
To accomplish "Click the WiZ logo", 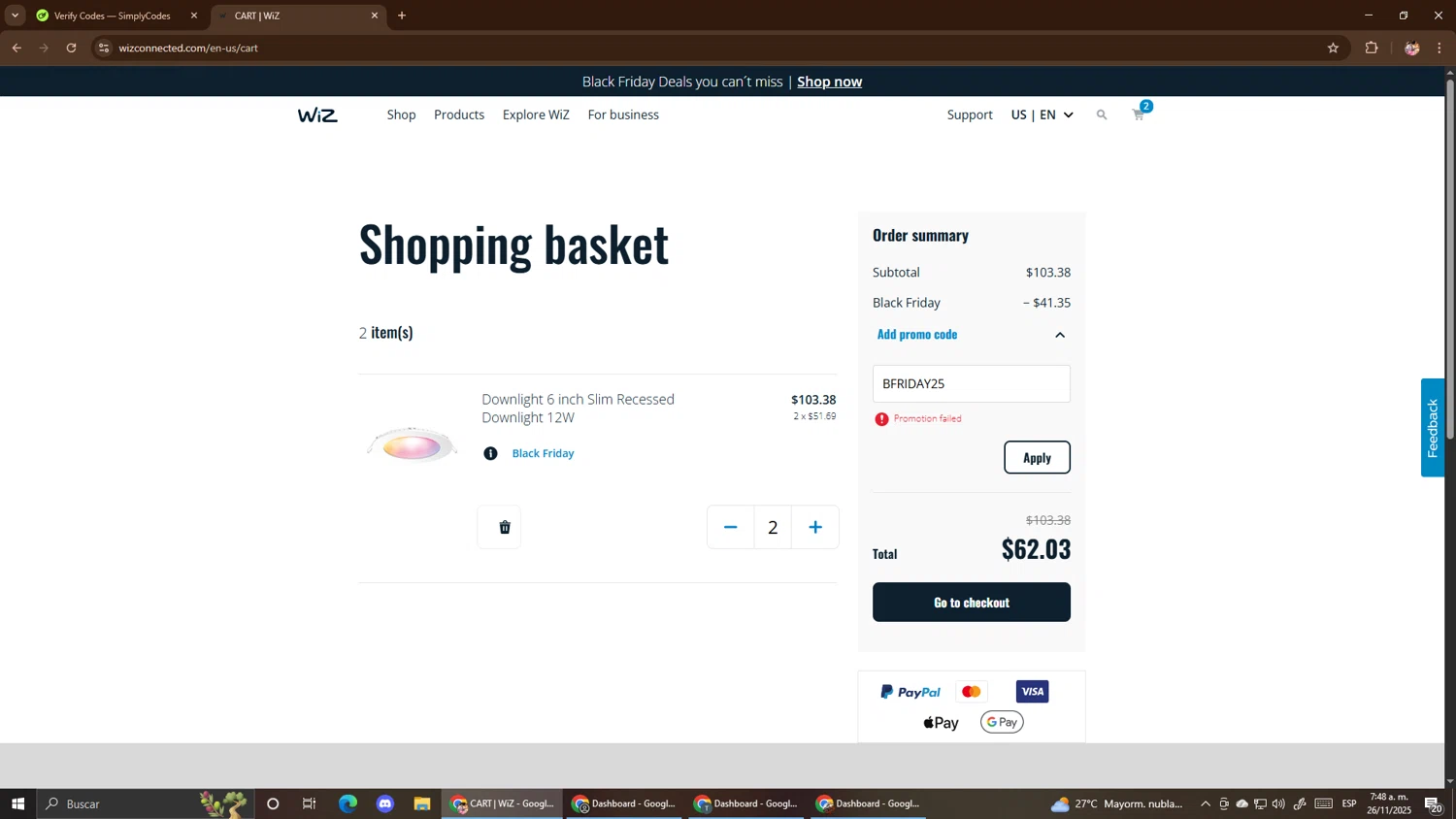I will [317, 115].
